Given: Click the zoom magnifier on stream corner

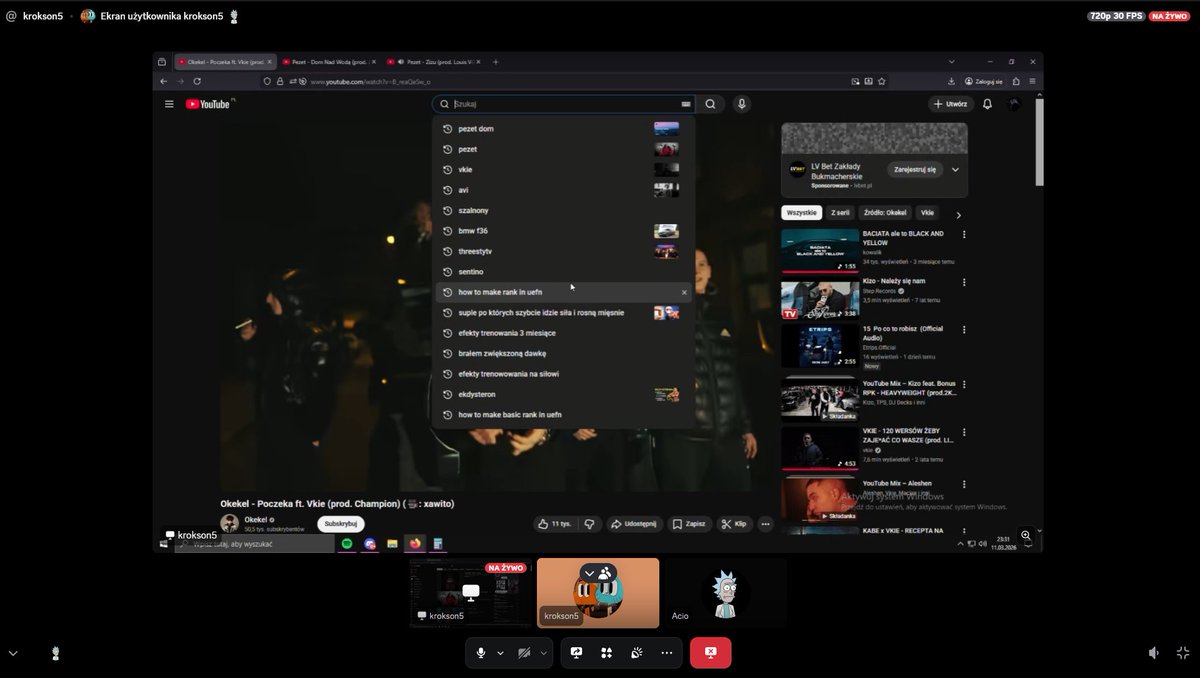Looking at the screenshot, I should pyautogui.click(x=1026, y=535).
